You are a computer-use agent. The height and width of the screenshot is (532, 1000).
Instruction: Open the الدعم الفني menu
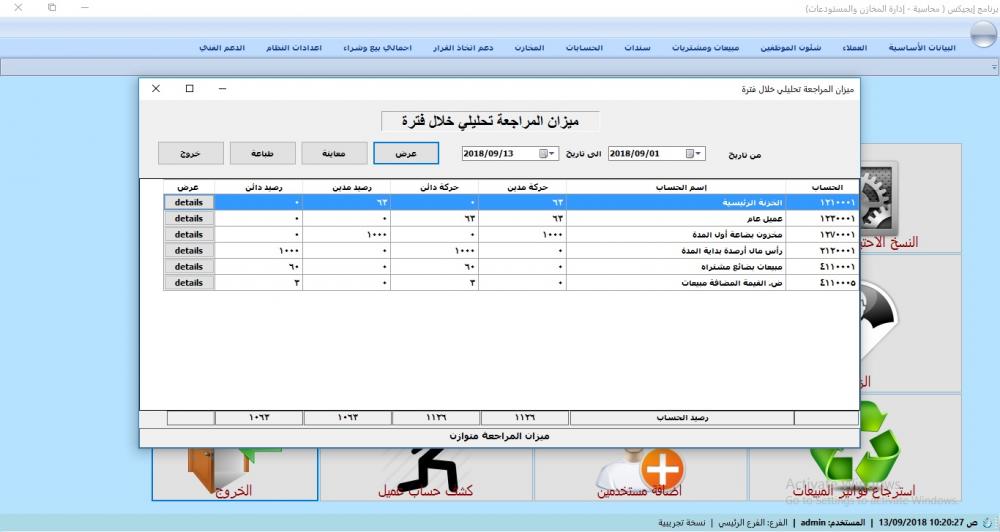(x=222, y=48)
